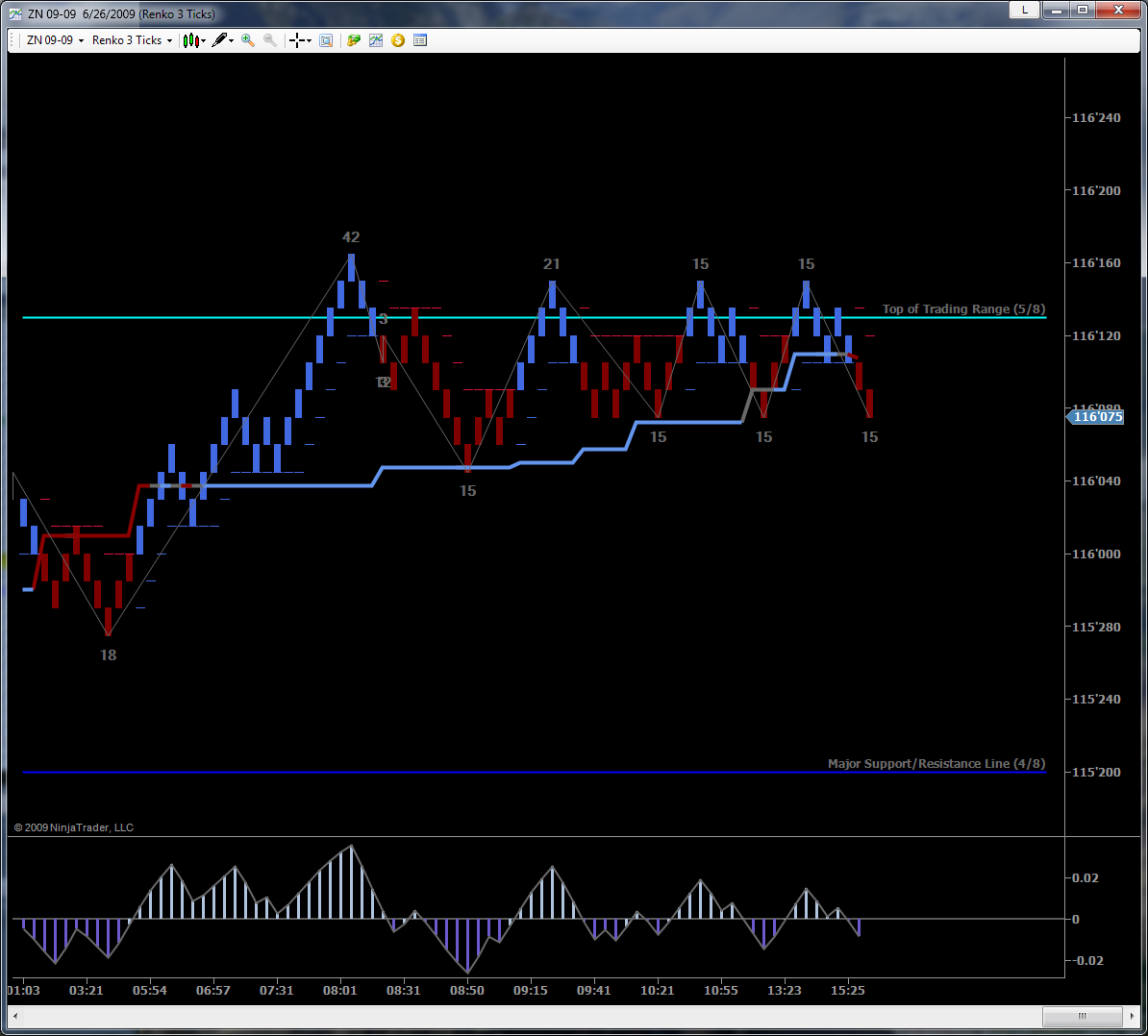Click the swing high label 21
The image size is (1148, 1036).
[551, 264]
